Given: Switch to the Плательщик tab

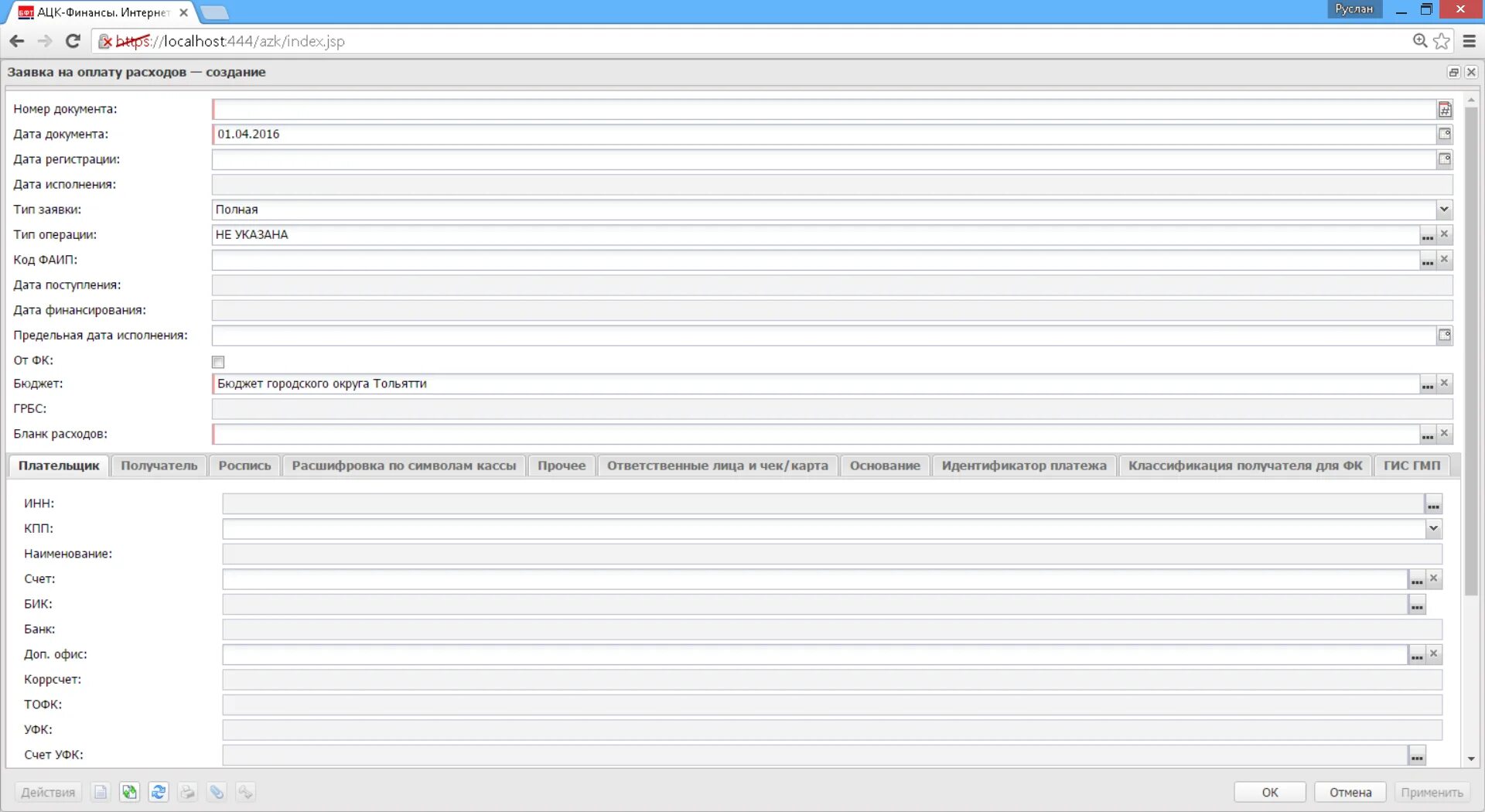Looking at the screenshot, I should (59, 466).
